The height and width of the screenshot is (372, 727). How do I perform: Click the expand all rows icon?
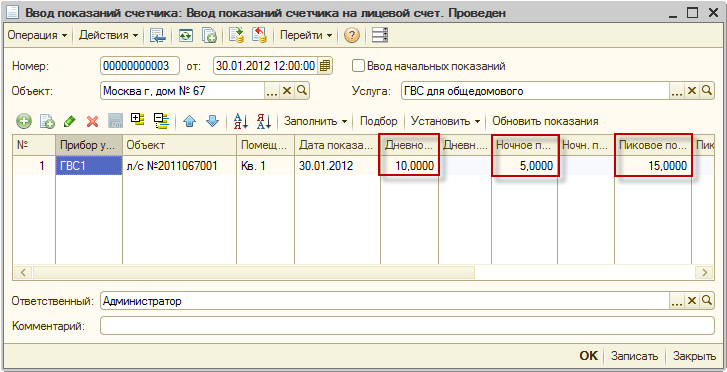138,121
